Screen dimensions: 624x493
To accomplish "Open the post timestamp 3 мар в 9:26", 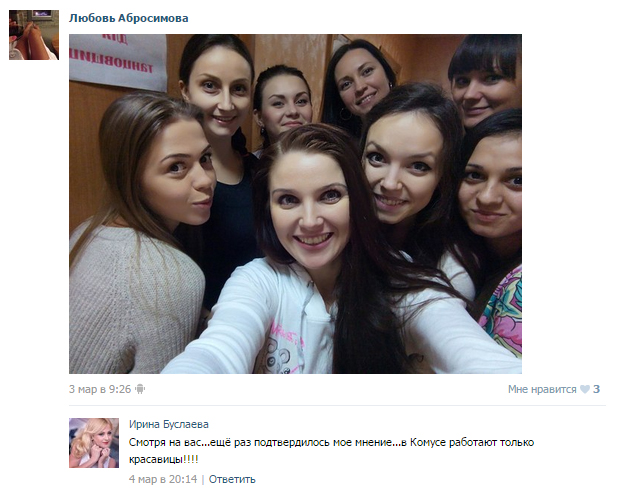I will click(x=100, y=389).
